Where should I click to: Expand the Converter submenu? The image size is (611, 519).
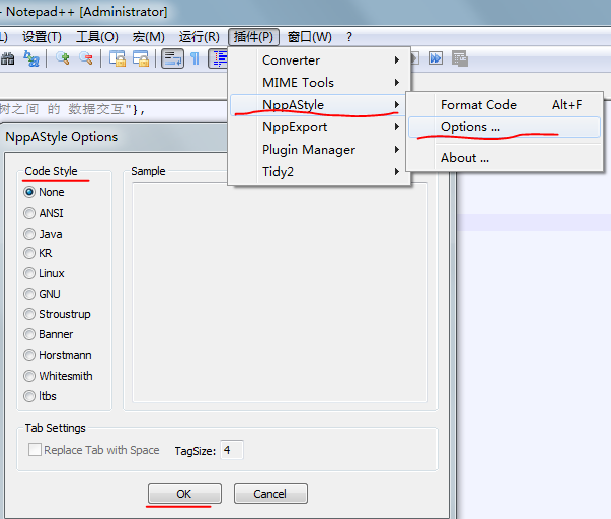(319, 60)
